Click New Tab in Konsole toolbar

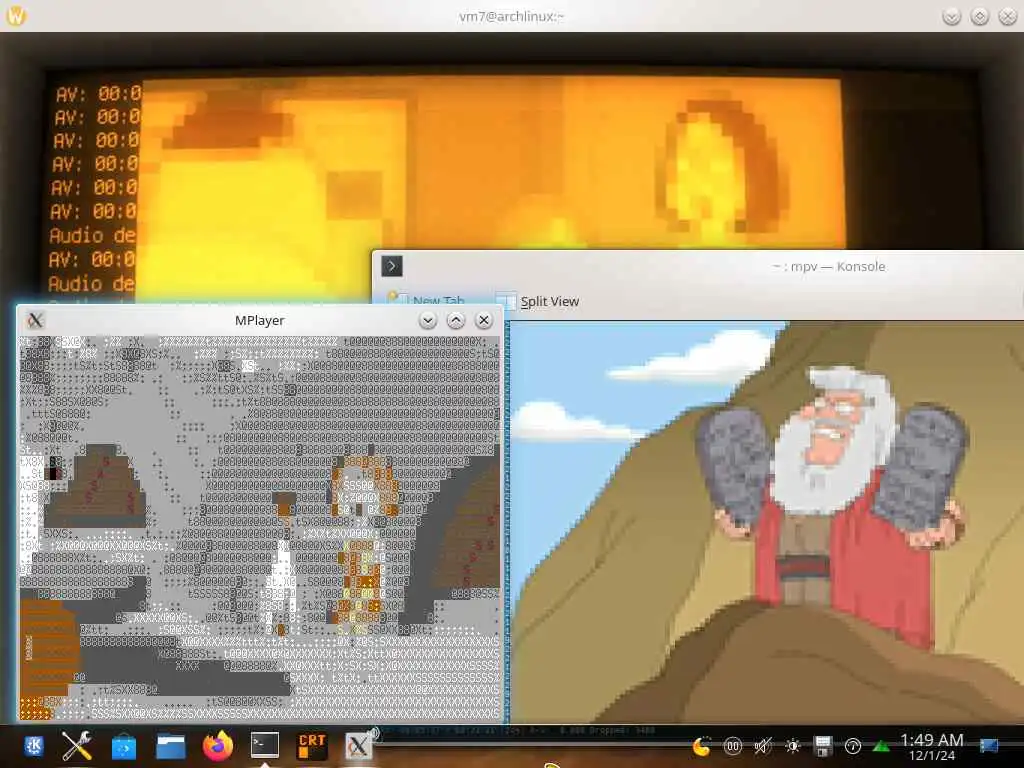click(x=426, y=300)
